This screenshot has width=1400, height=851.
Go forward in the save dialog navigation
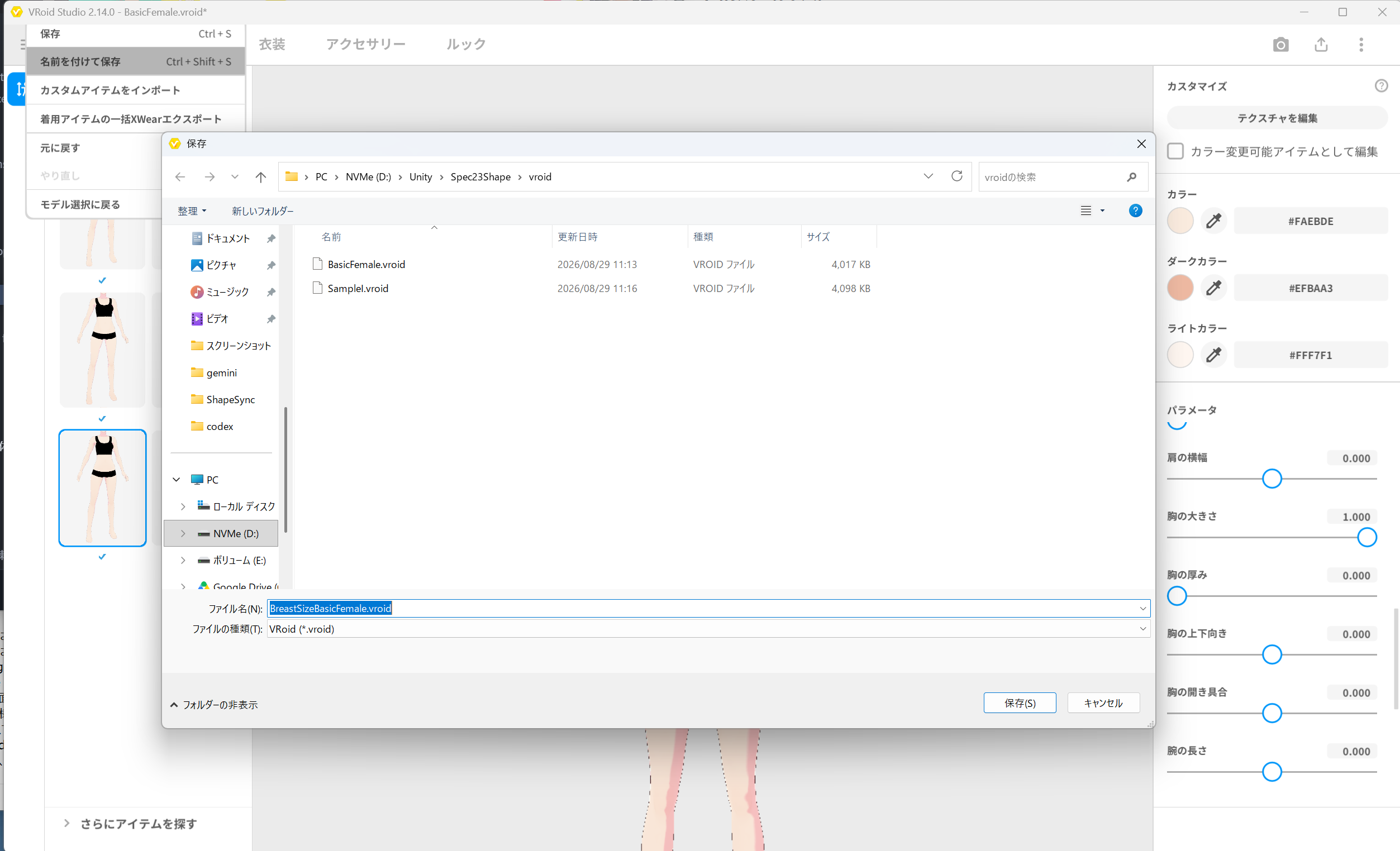coord(209,176)
